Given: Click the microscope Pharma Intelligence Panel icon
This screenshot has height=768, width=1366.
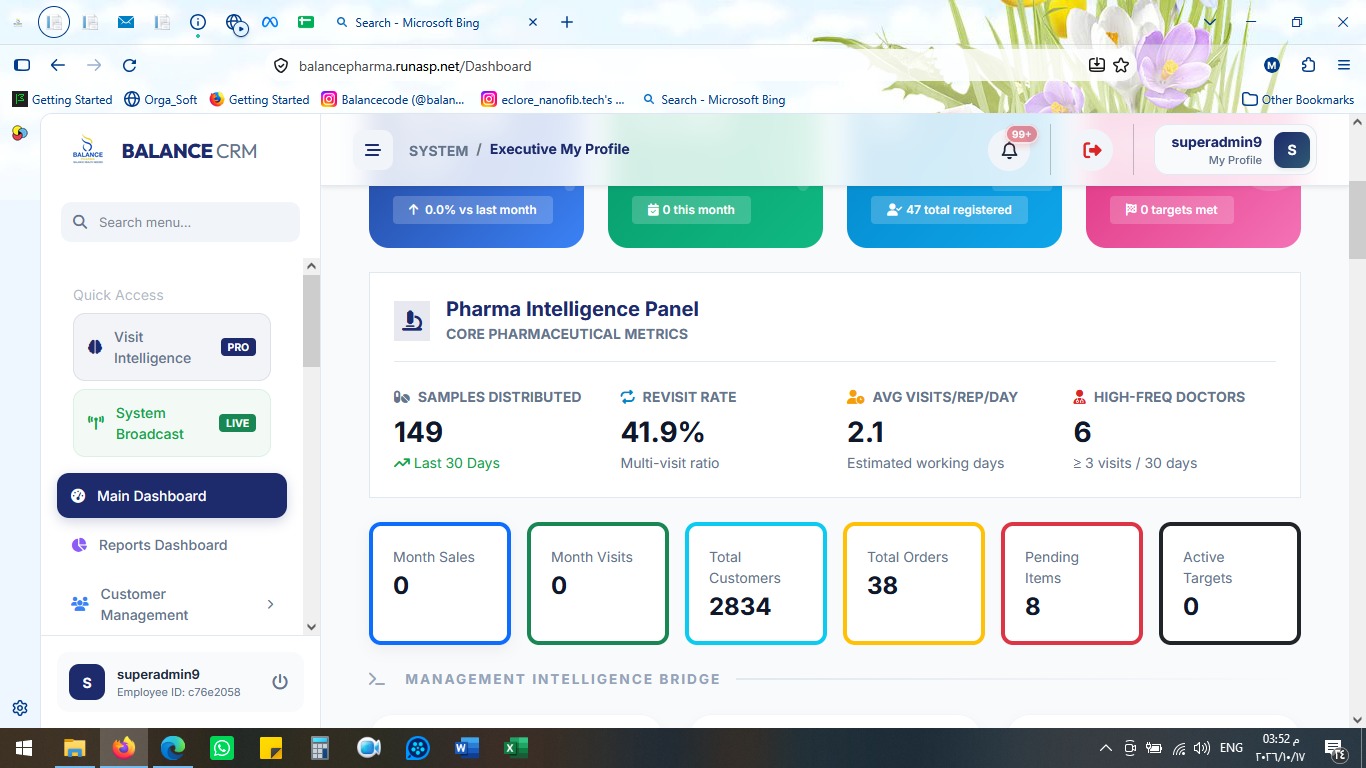Looking at the screenshot, I should click(412, 321).
